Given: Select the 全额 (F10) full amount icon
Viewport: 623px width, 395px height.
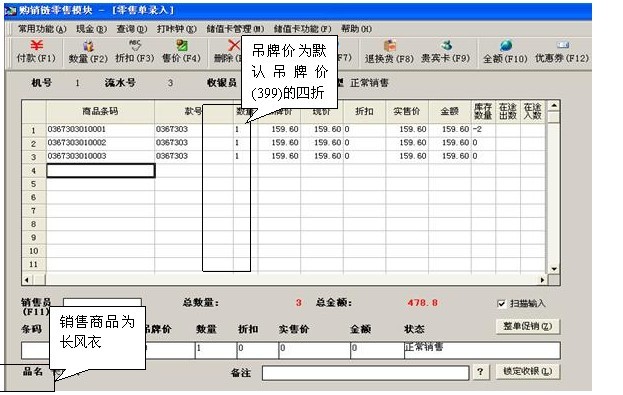Looking at the screenshot, I should point(505,52).
